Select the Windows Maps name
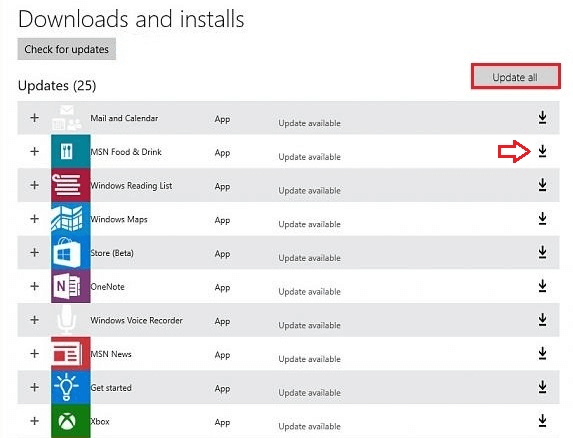 click(119, 219)
